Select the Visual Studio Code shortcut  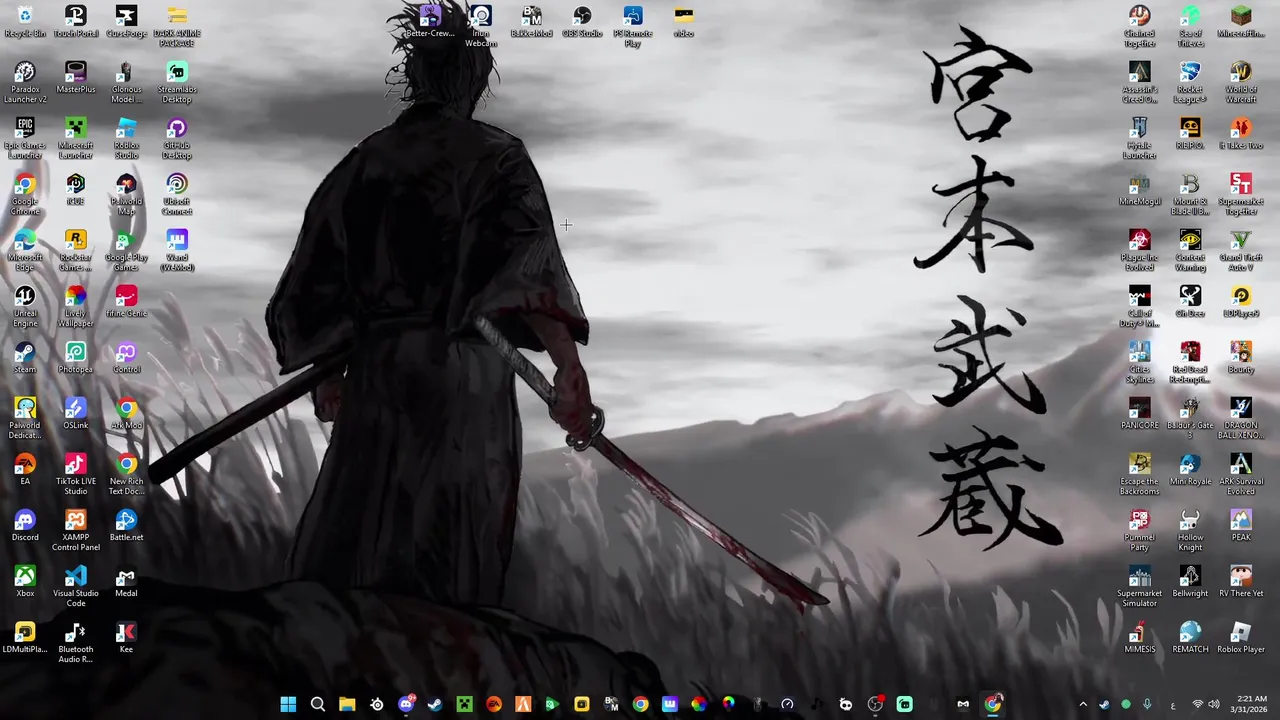(x=76, y=586)
